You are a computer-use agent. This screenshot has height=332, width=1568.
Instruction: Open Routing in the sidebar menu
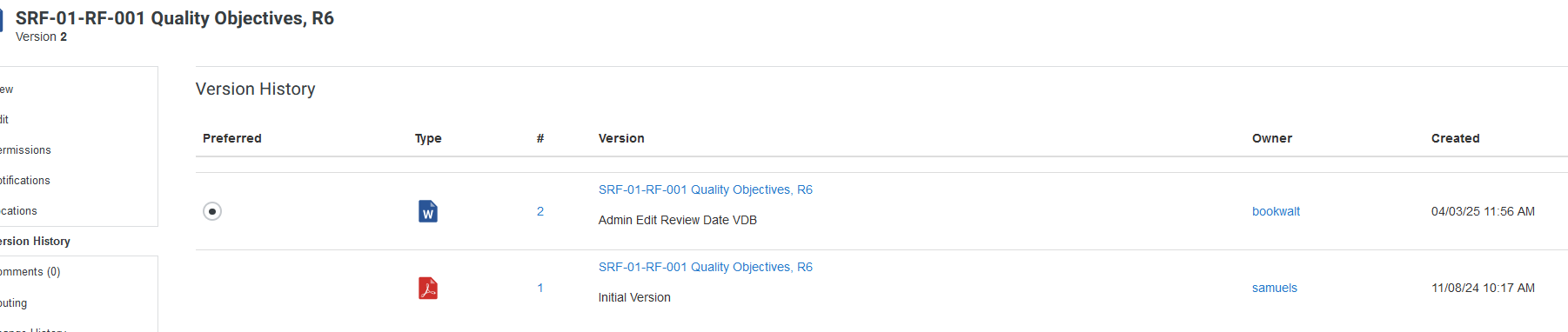tap(13, 303)
